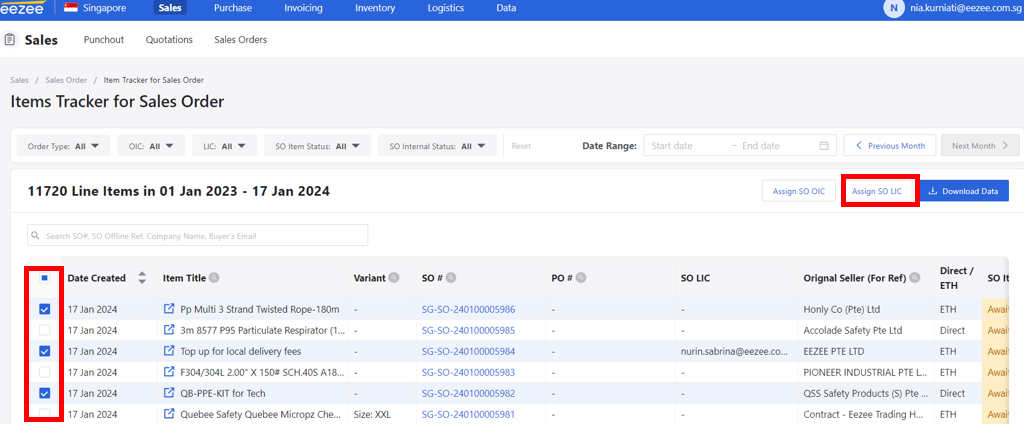Viewport: 1024px width, 424px height.
Task: Uncheck row SG-SO-240100005984 checkbox
Action: (x=44, y=351)
